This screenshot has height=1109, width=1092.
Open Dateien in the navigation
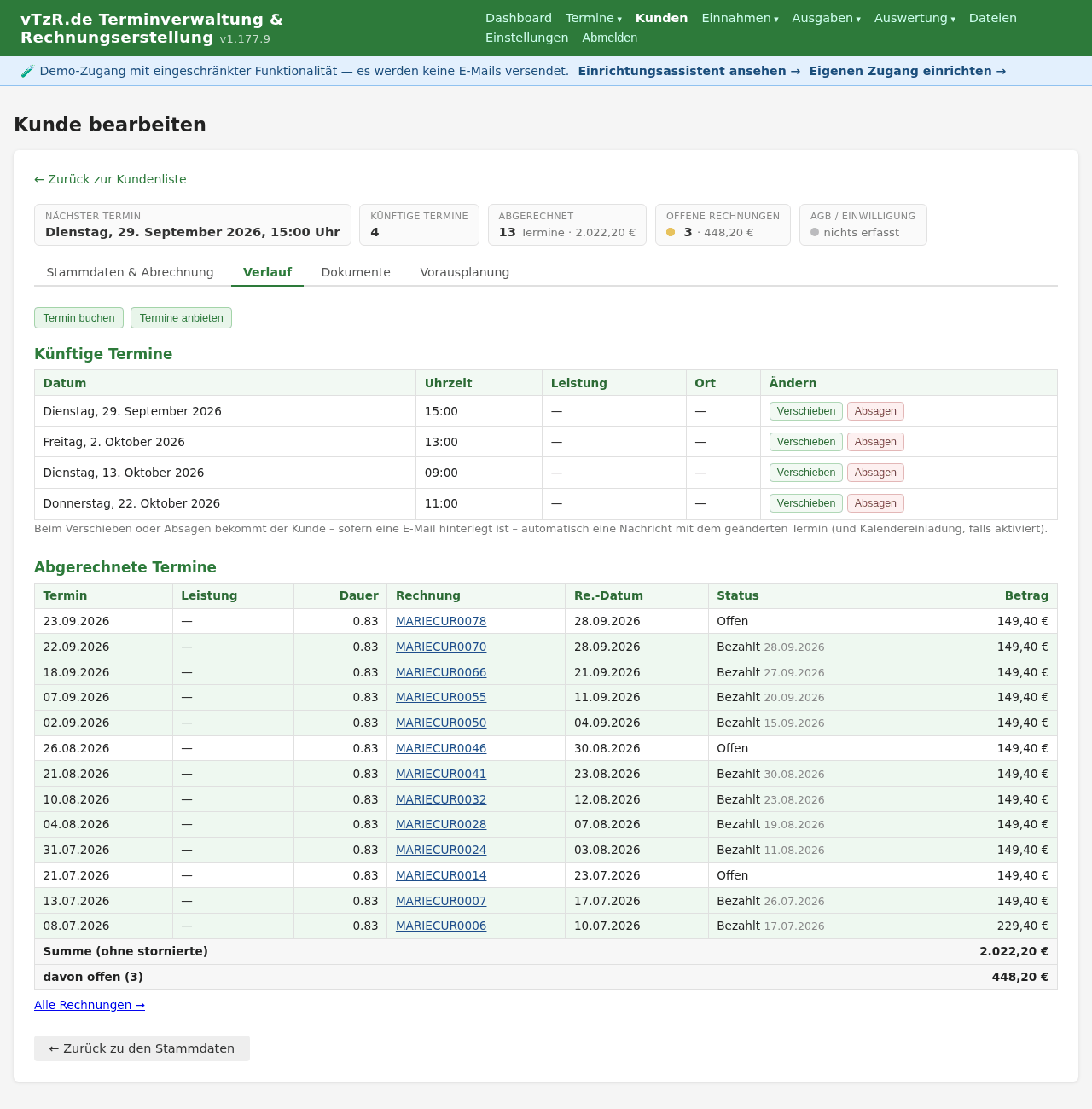click(993, 18)
